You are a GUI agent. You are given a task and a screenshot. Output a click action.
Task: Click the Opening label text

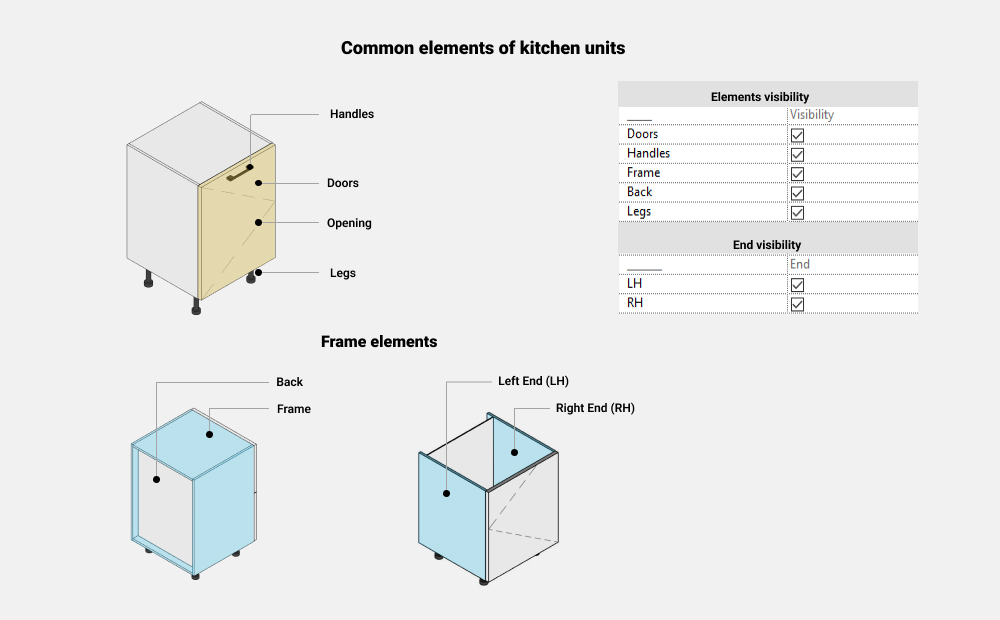349,223
